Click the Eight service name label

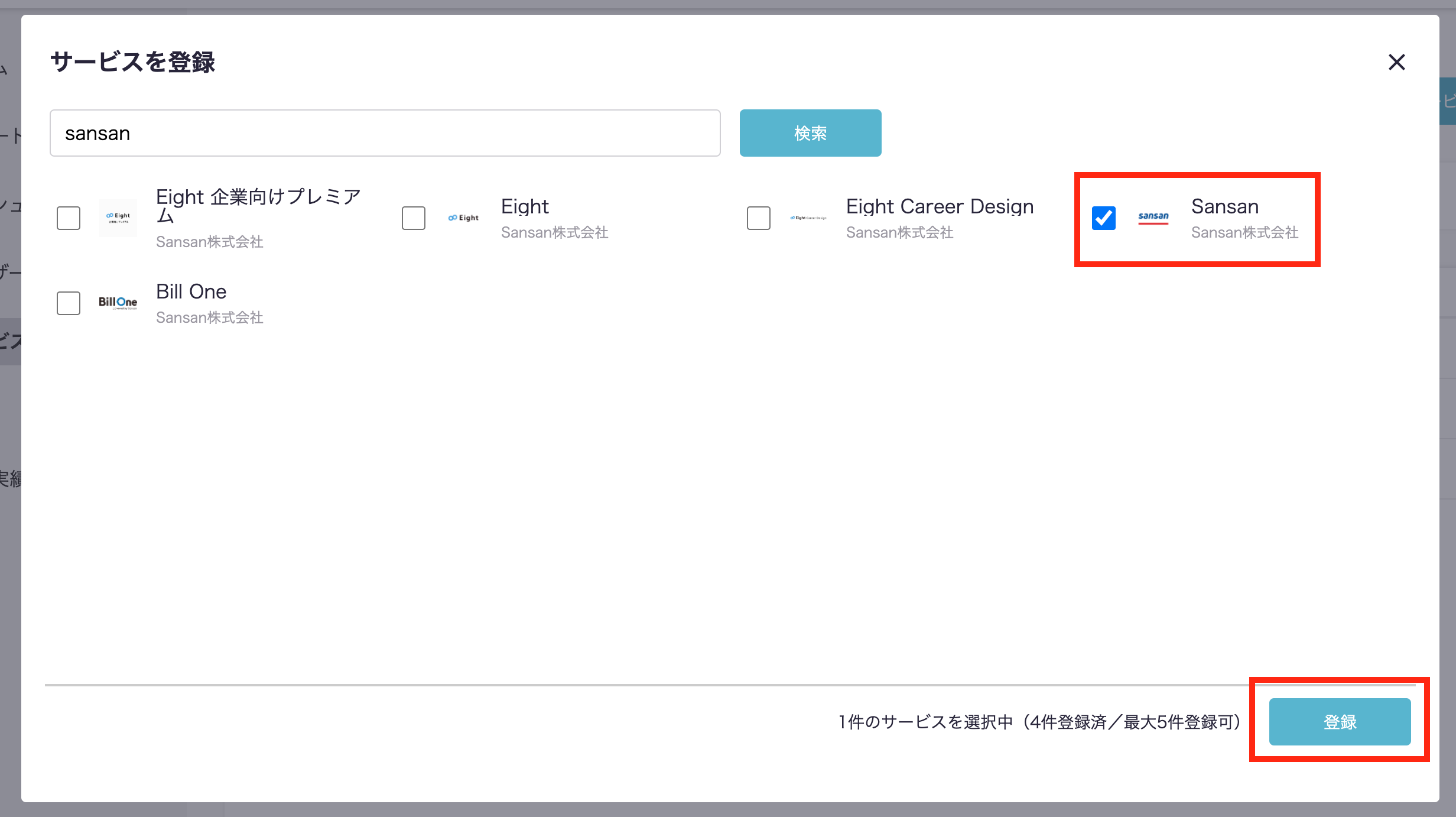525,206
